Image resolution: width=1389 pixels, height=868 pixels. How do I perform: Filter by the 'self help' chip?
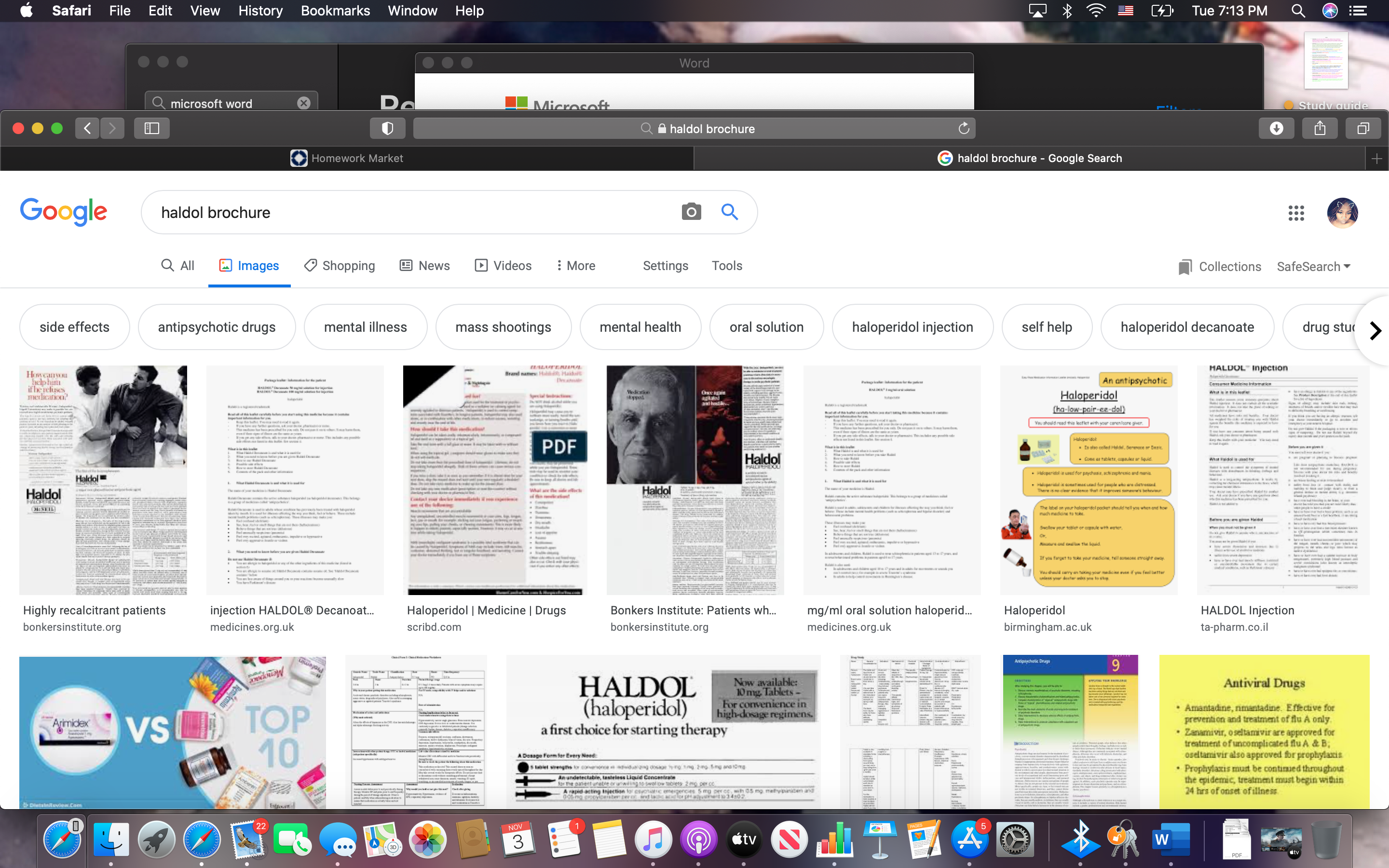point(1047,327)
